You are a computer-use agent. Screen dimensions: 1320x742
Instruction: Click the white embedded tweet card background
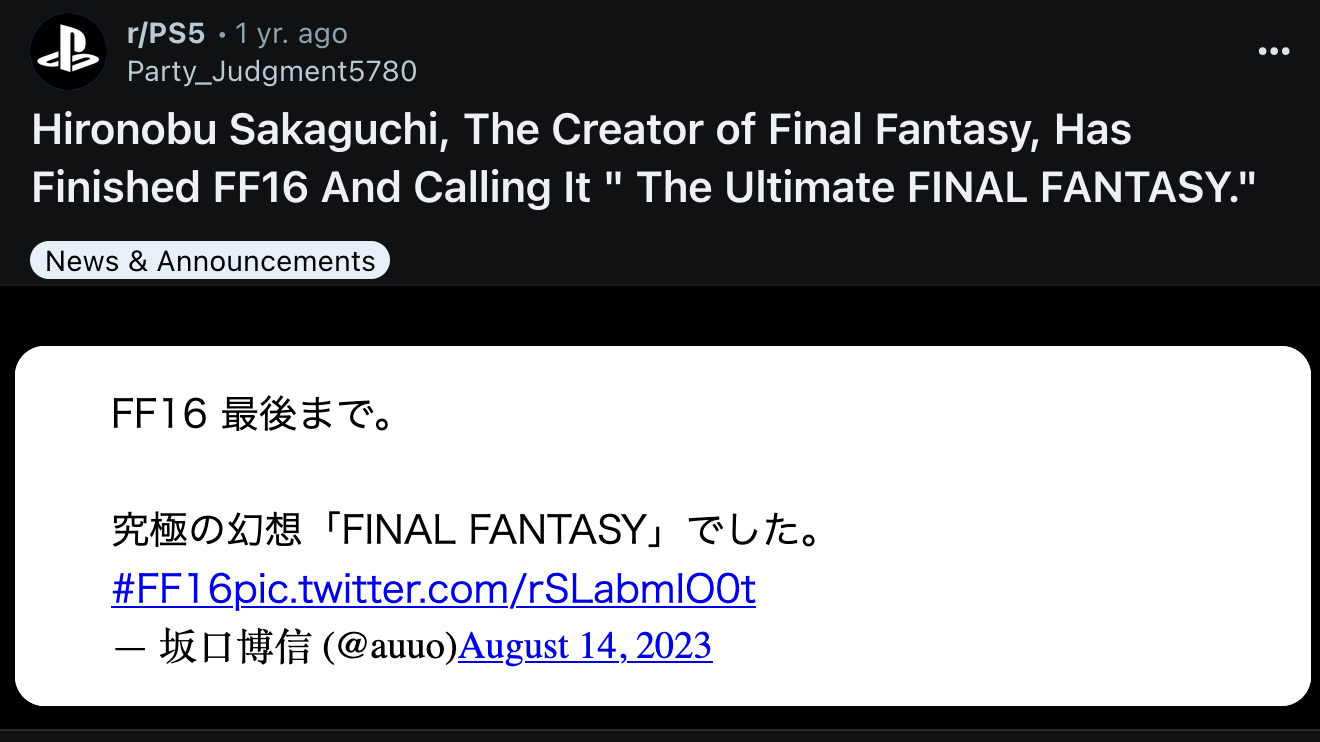click(x=1000, y=450)
